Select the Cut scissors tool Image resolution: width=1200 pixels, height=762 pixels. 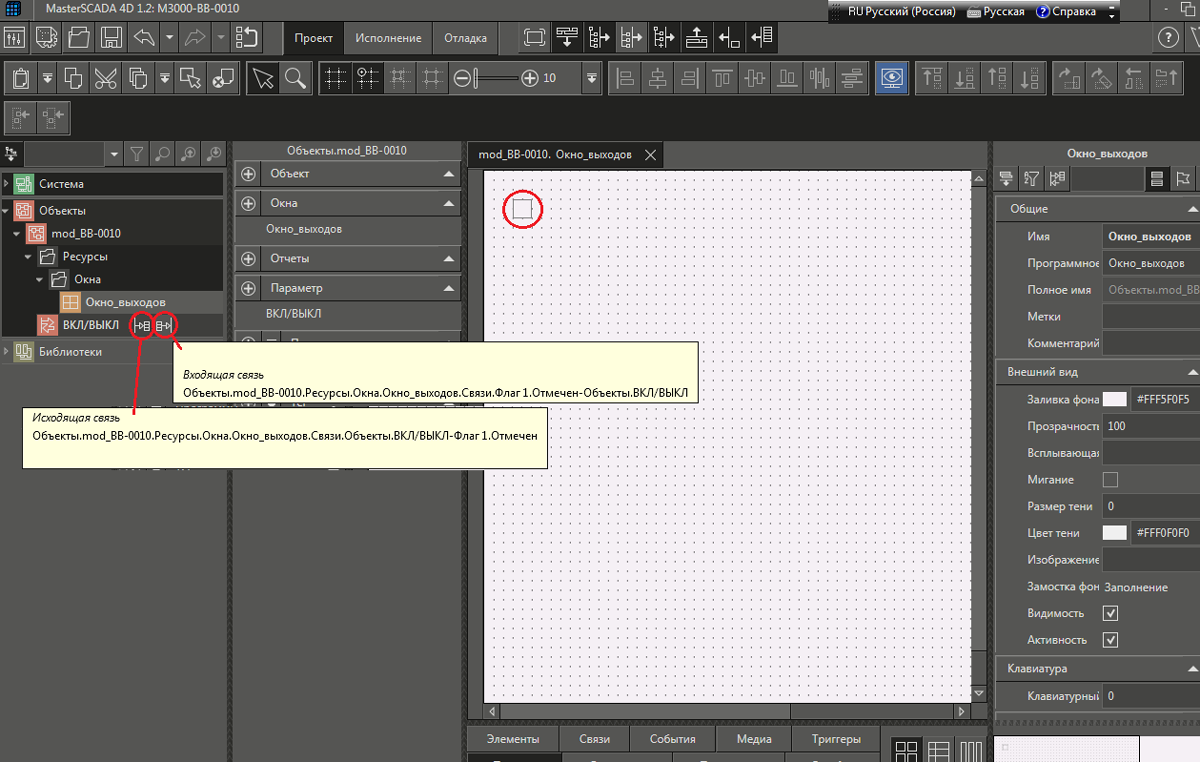[105, 77]
